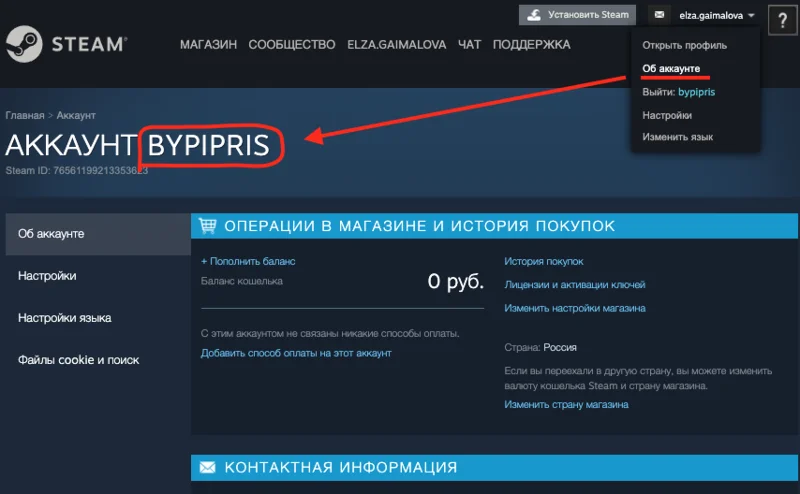Click the download icon on Установить Steam
Screen dimensions: 800x494
pos(534,15)
